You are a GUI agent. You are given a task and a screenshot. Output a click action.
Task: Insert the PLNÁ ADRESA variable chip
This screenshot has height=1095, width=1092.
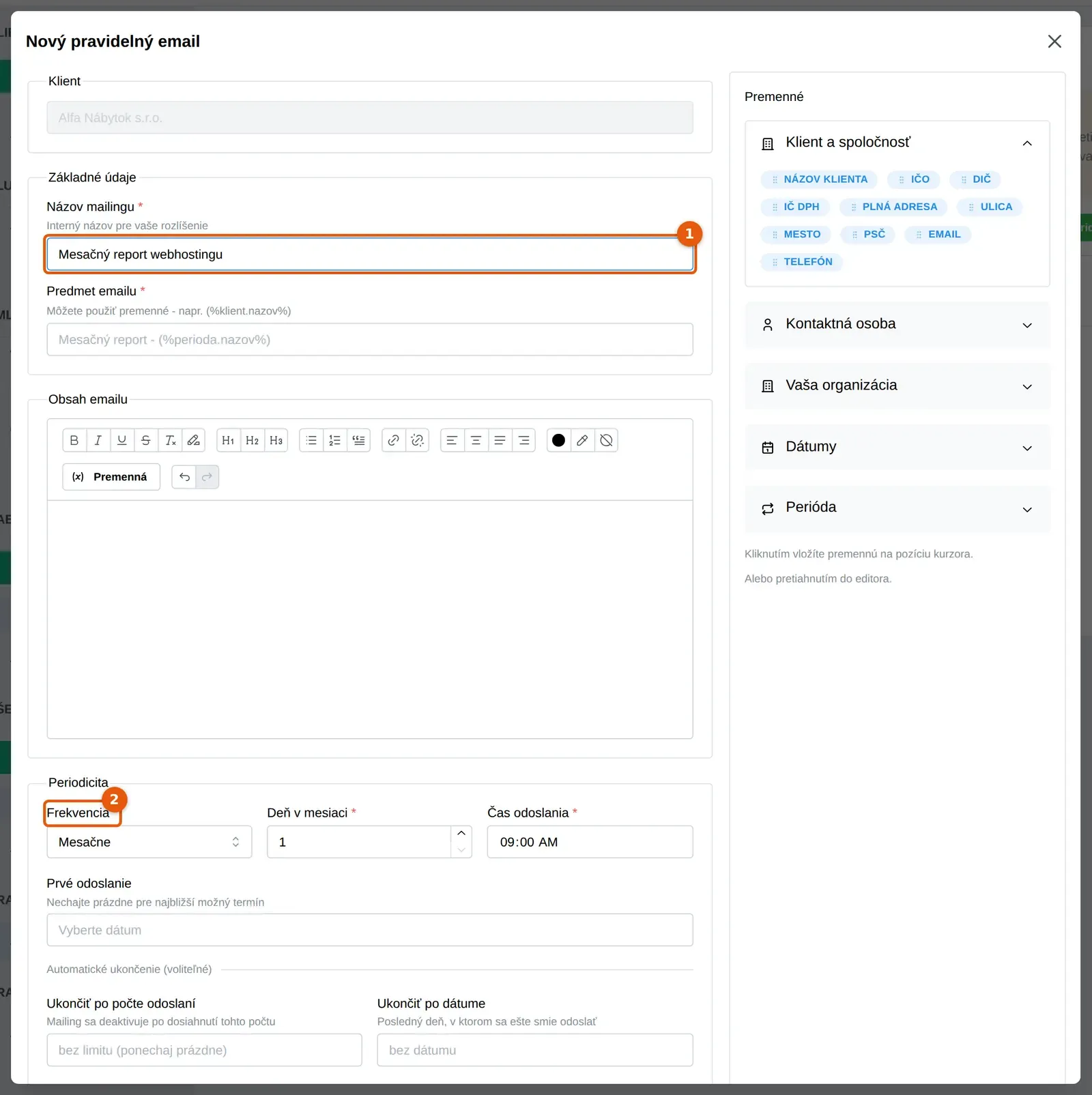893,207
